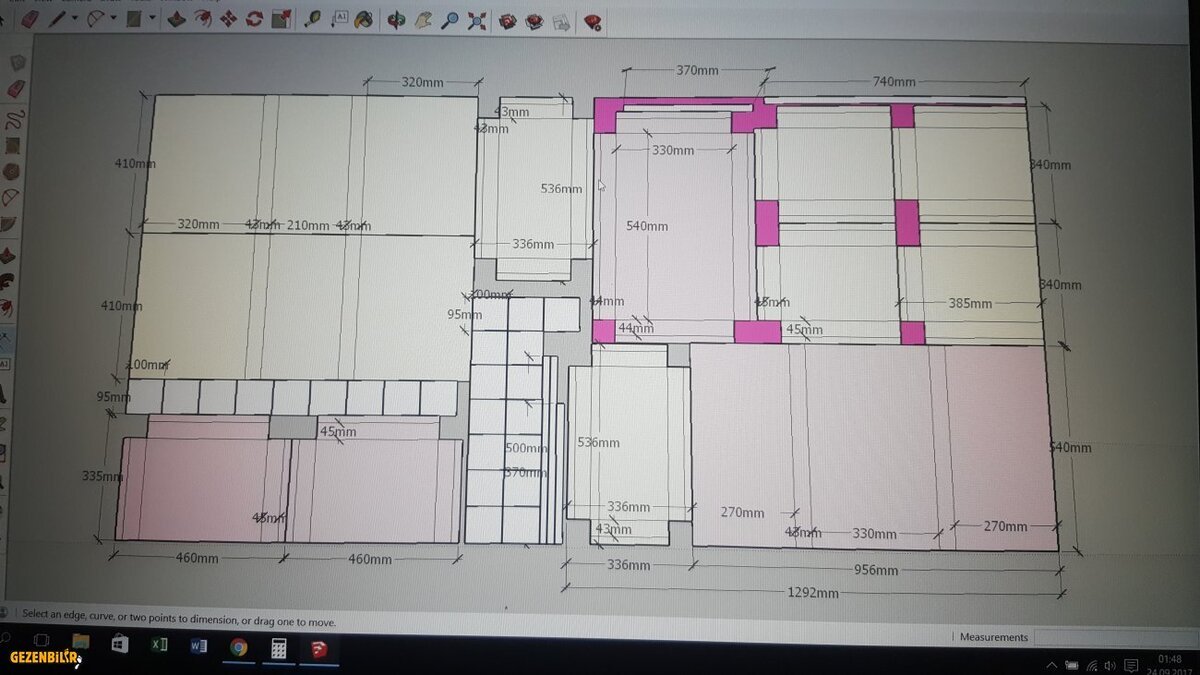Choose the Tape Measure tool
This screenshot has height=675, width=1200.
314,18
